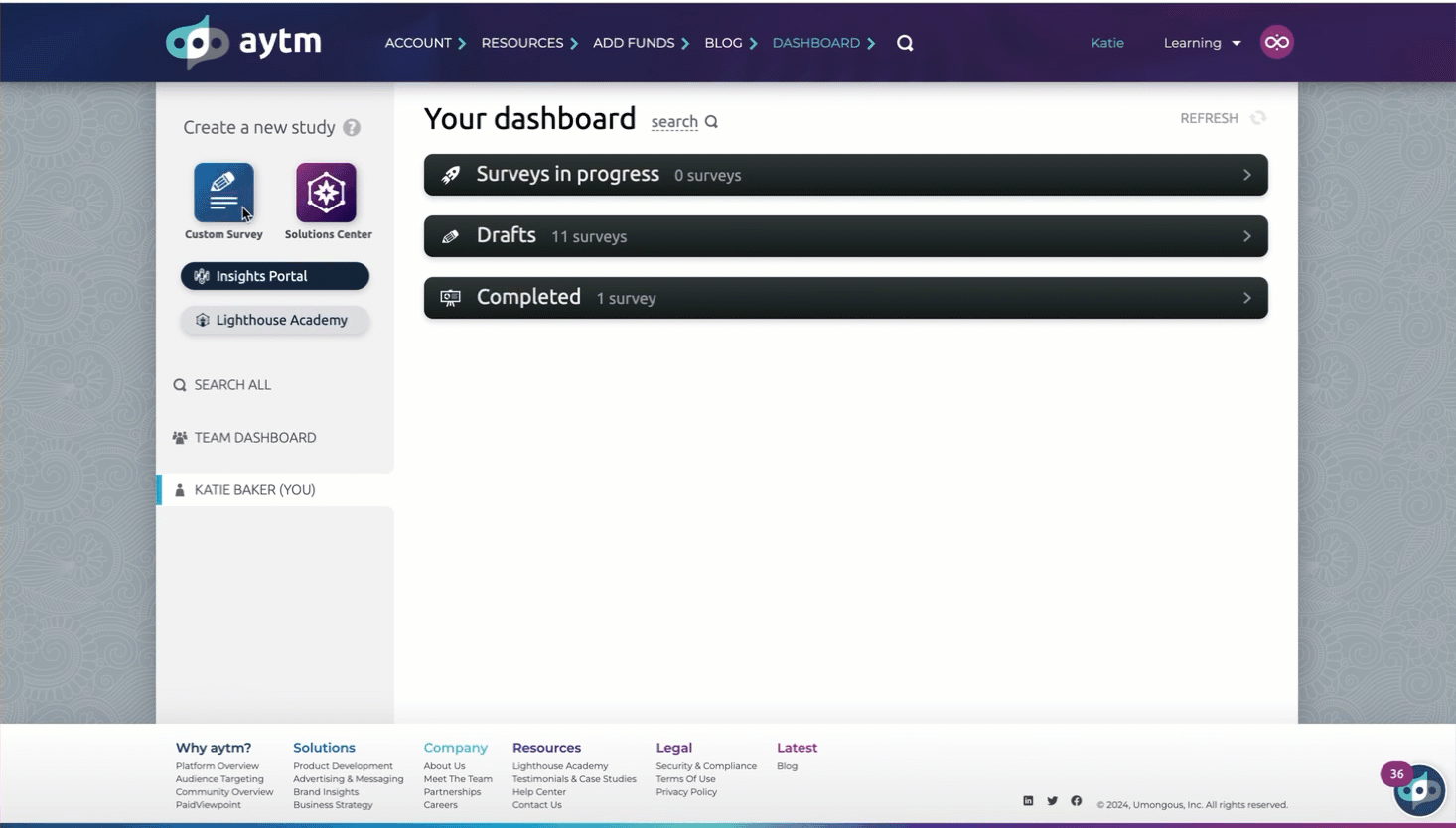1456x828 pixels.
Task: Open Community Overview footer link
Action: point(224,792)
